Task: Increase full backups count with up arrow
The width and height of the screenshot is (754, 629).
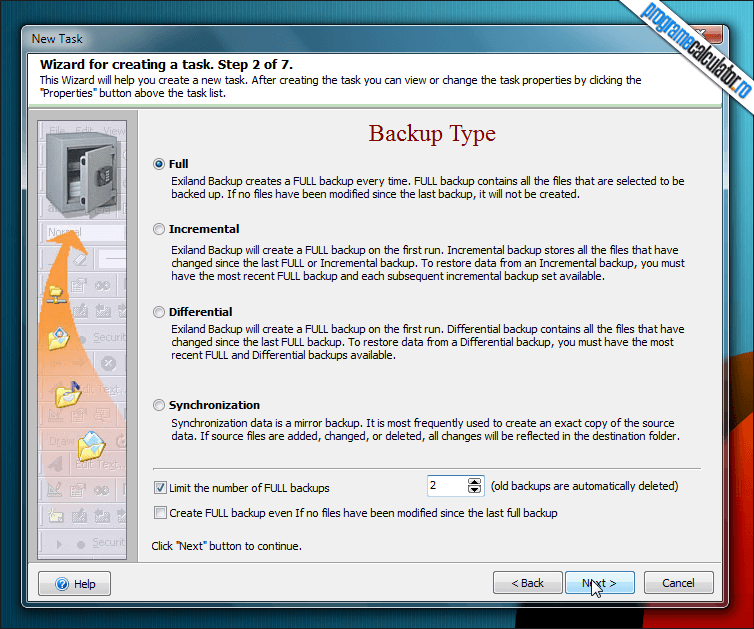Action: [x=475, y=481]
